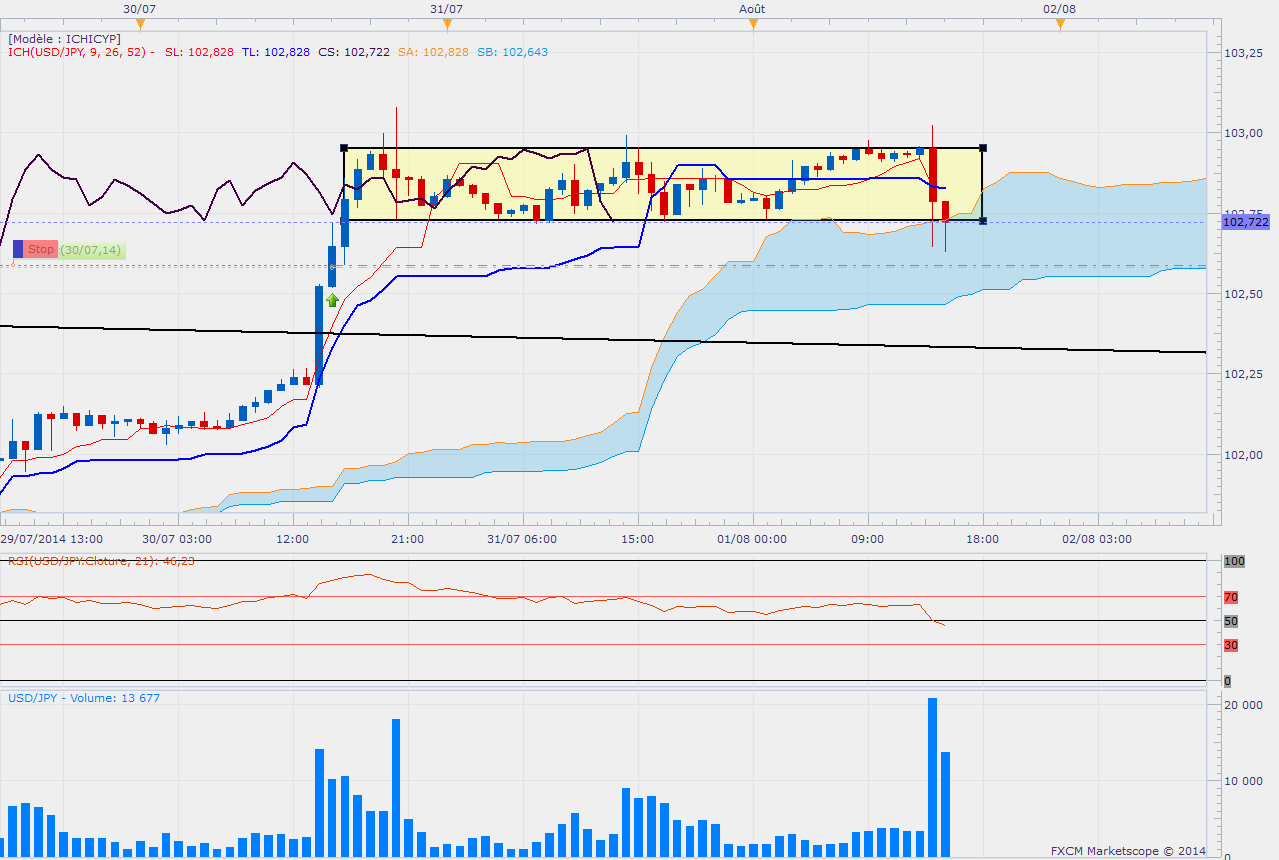Viewport: 1279px width, 860px height.
Task: Grab the rectangle's top-left corner handle
Action: coord(344,148)
